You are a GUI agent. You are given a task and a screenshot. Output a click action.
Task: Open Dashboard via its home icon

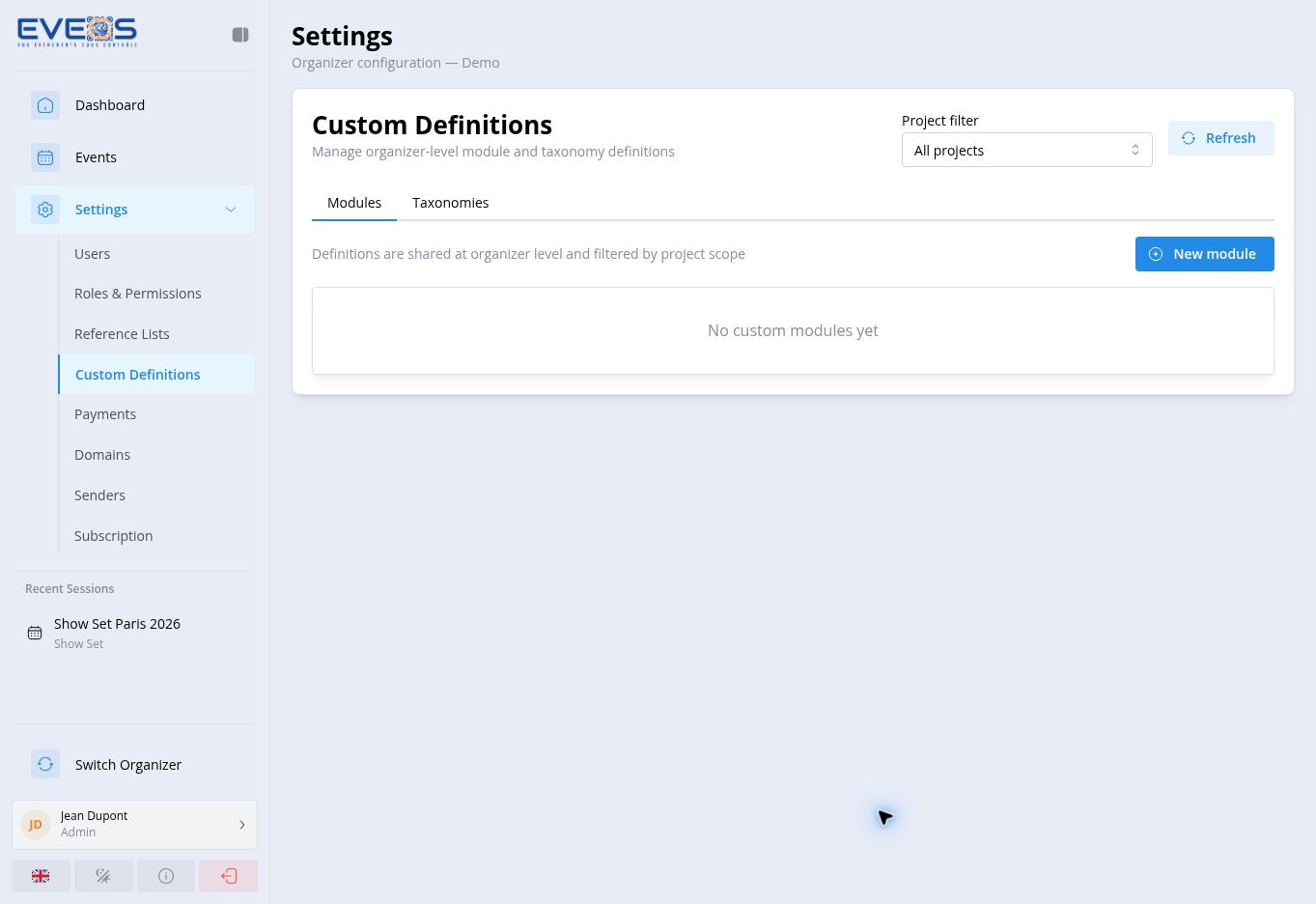(x=45, y=105)
